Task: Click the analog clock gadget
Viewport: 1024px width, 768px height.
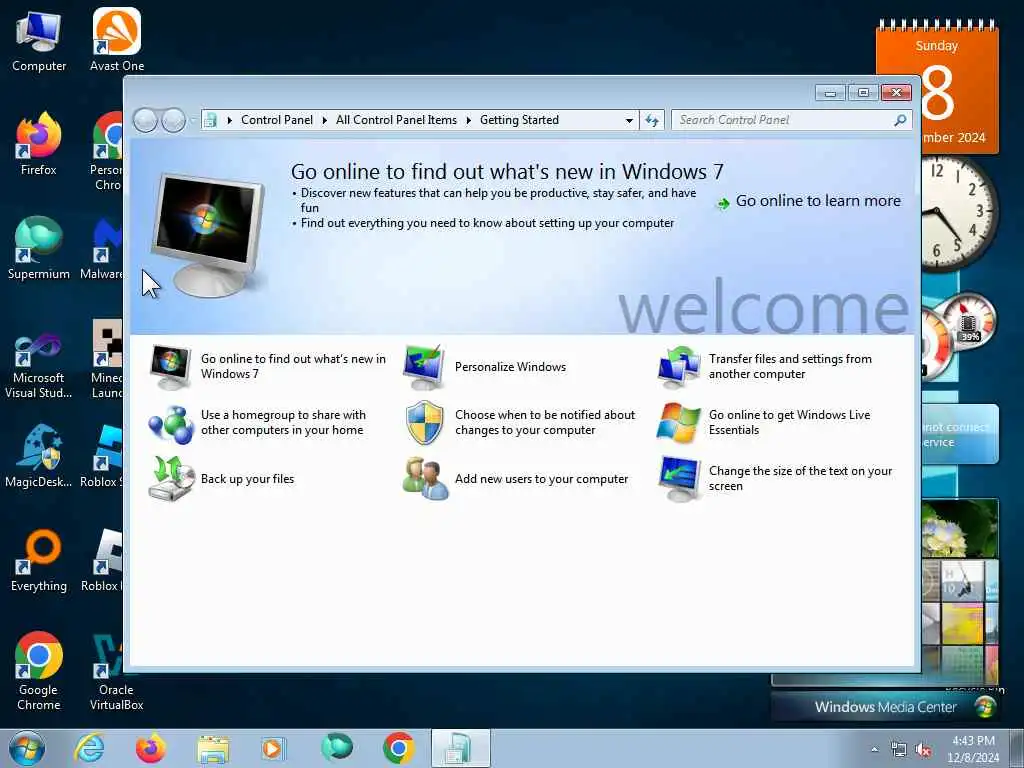Action: click(x=959, y=215)
